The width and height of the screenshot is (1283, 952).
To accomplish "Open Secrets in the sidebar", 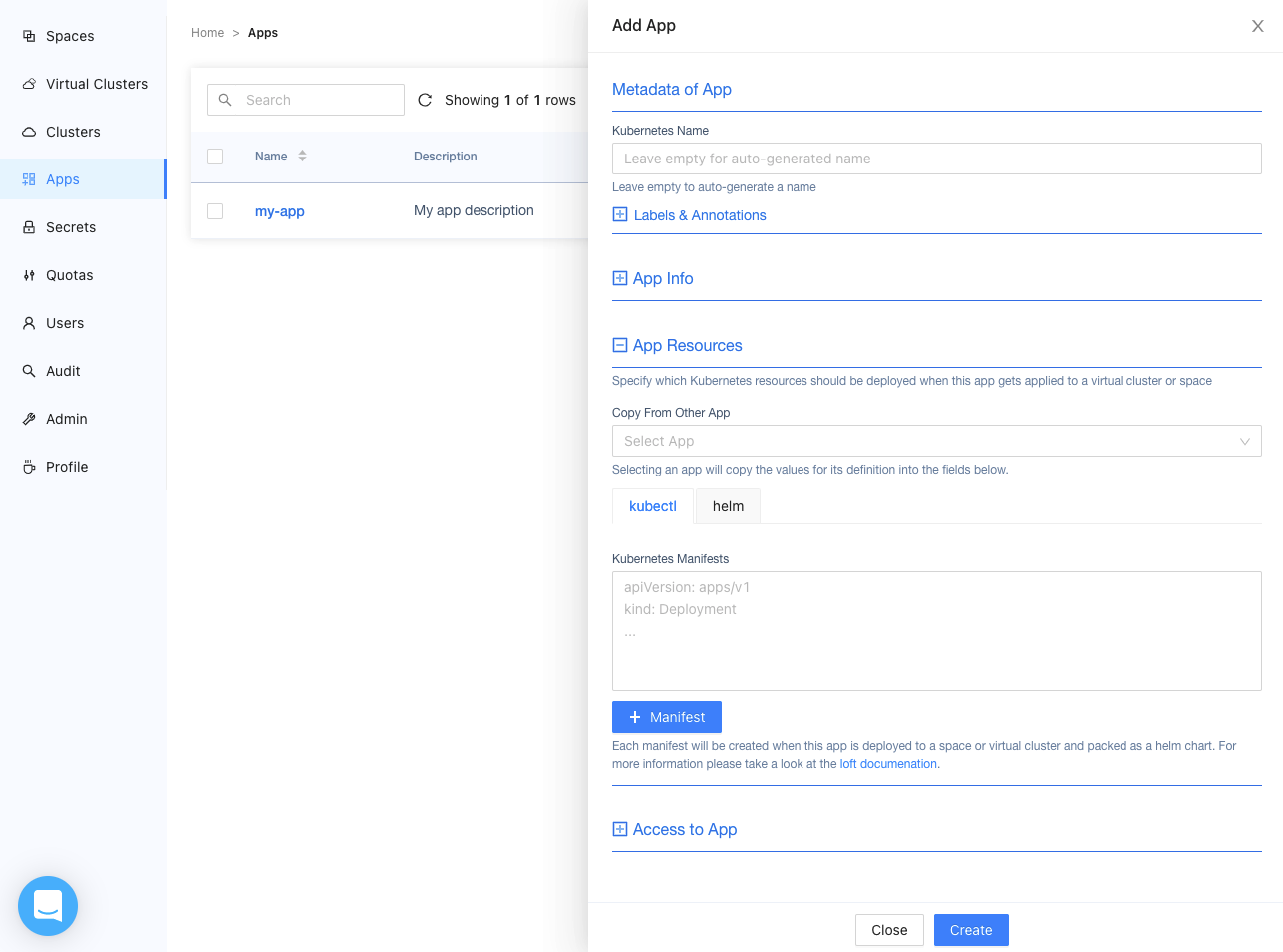I will click(x=84, y=227).
